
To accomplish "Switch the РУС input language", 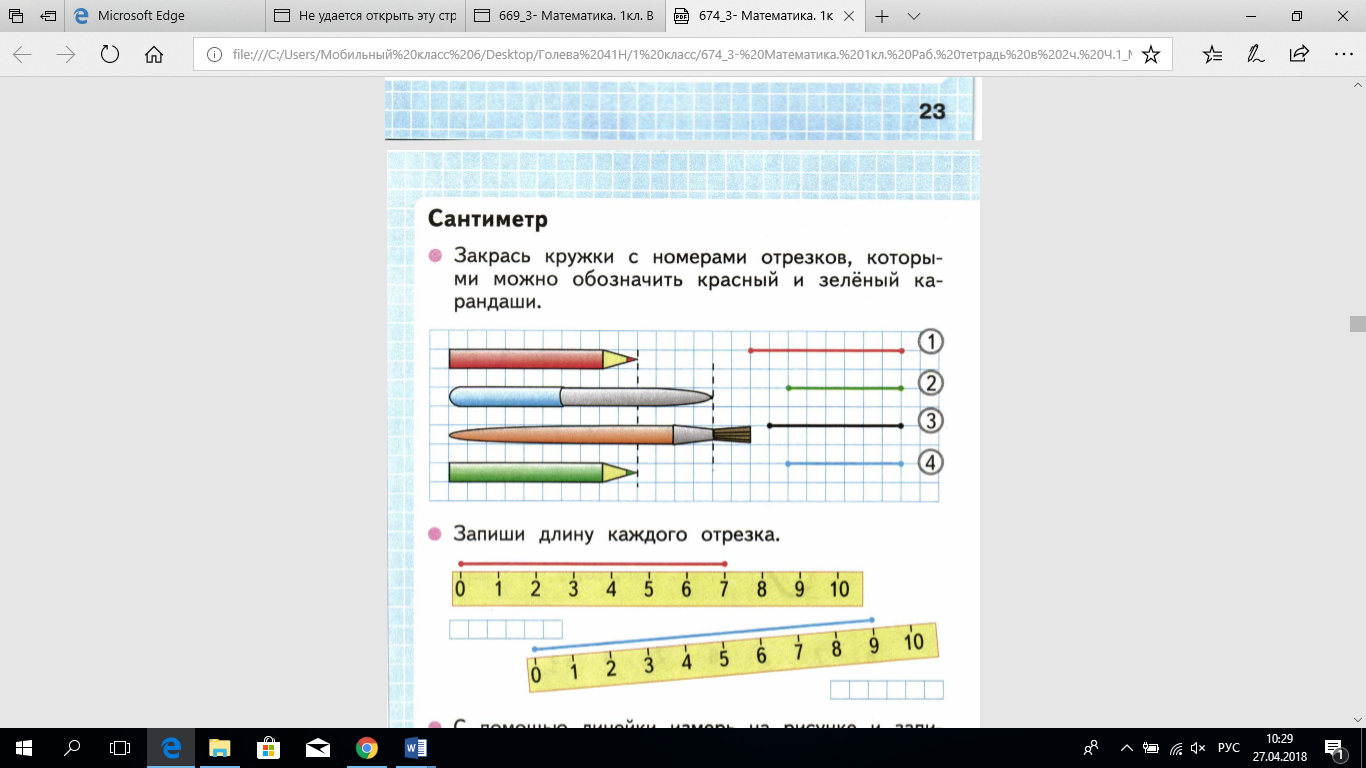I will point(1229,748).
